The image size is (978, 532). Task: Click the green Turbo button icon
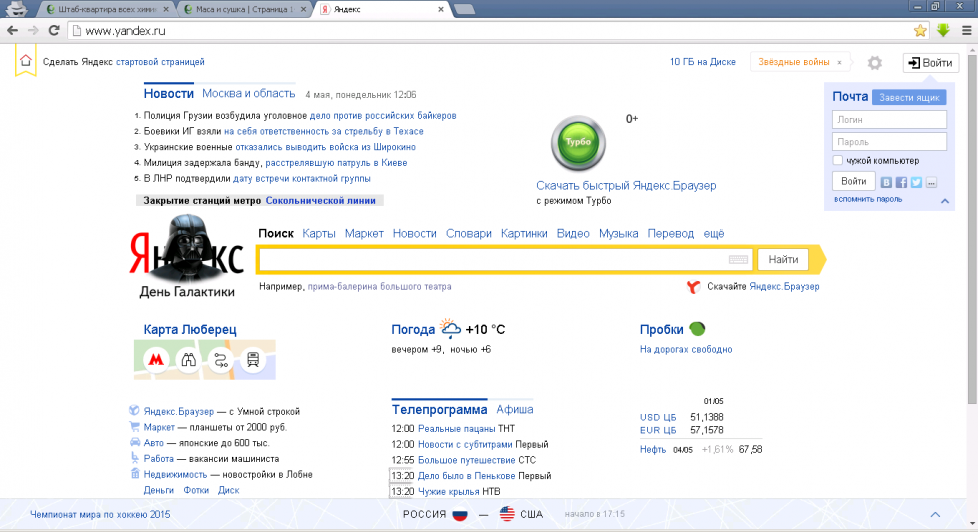pos(578,144)
